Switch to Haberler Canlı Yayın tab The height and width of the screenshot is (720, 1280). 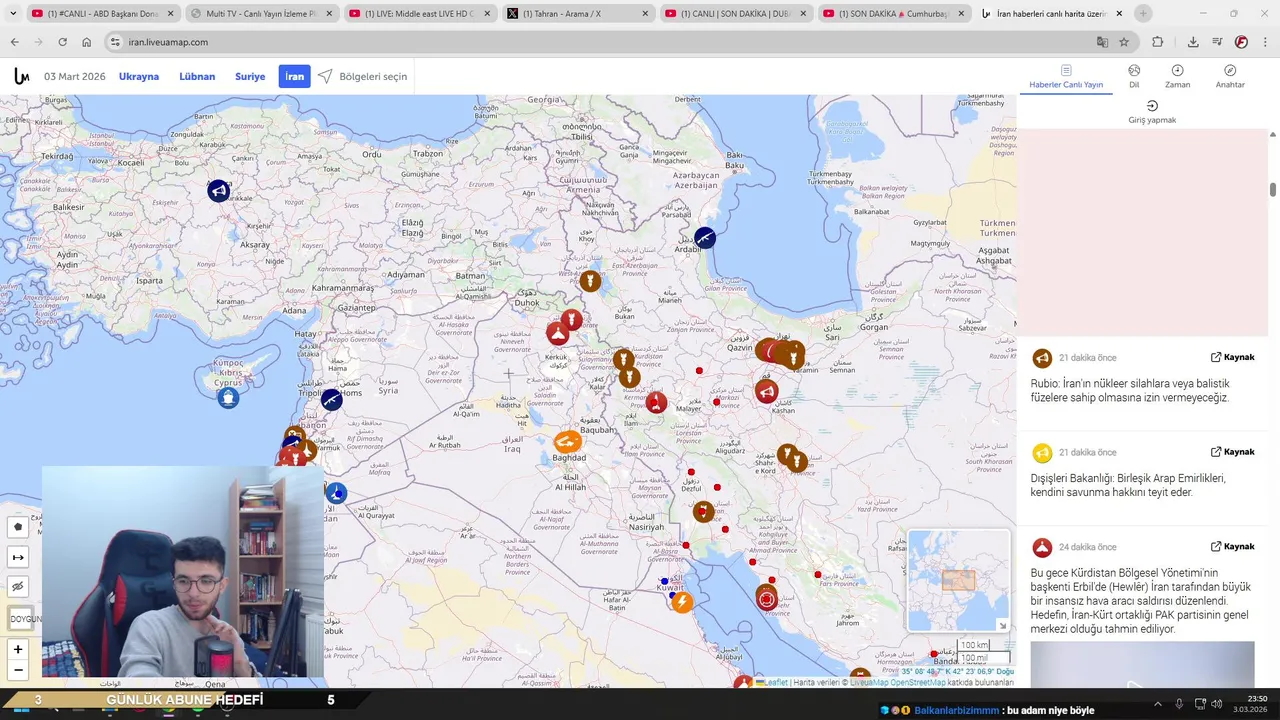(x=1066, y=77)
